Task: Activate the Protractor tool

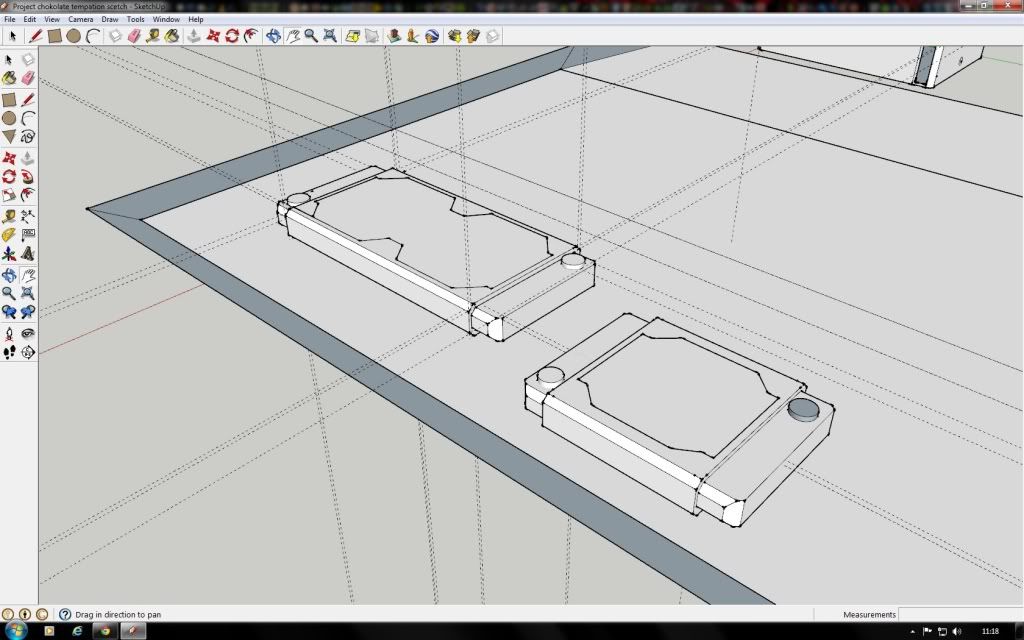Action: coord(9,234)
